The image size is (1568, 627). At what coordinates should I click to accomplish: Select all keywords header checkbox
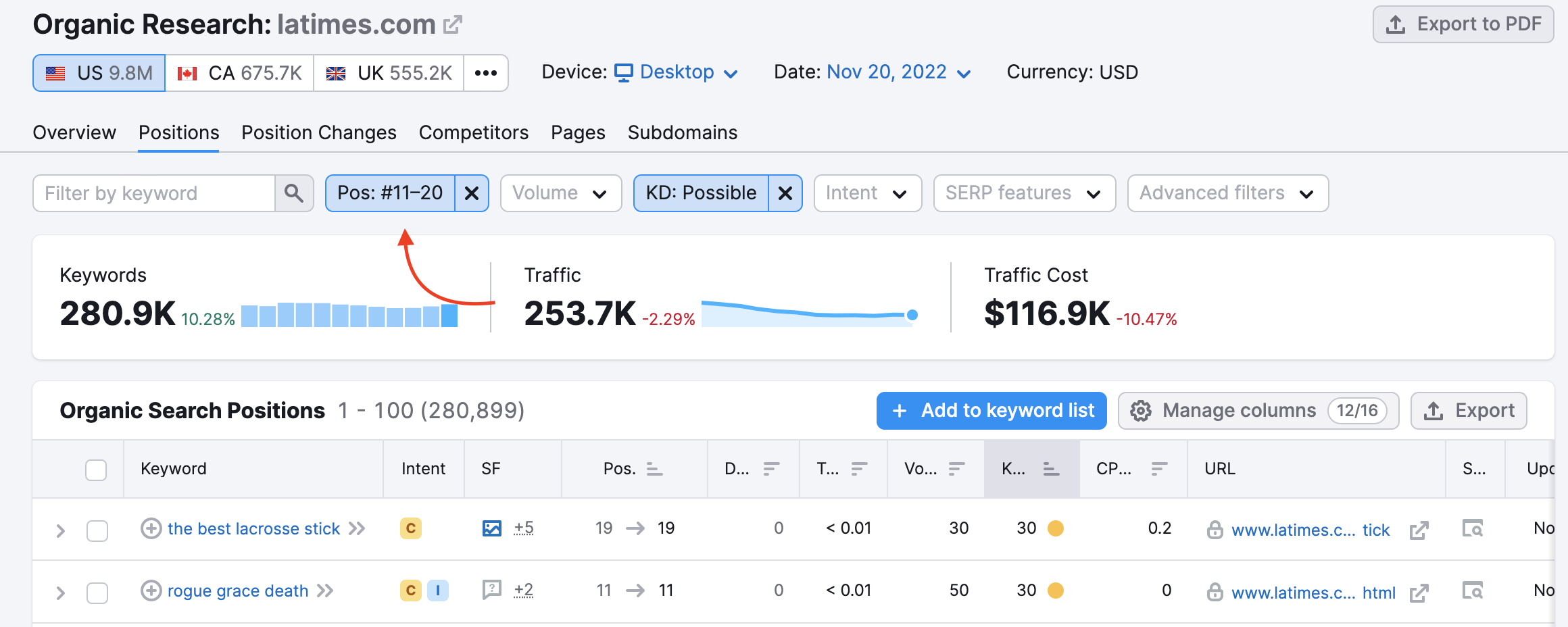point(96,470)
